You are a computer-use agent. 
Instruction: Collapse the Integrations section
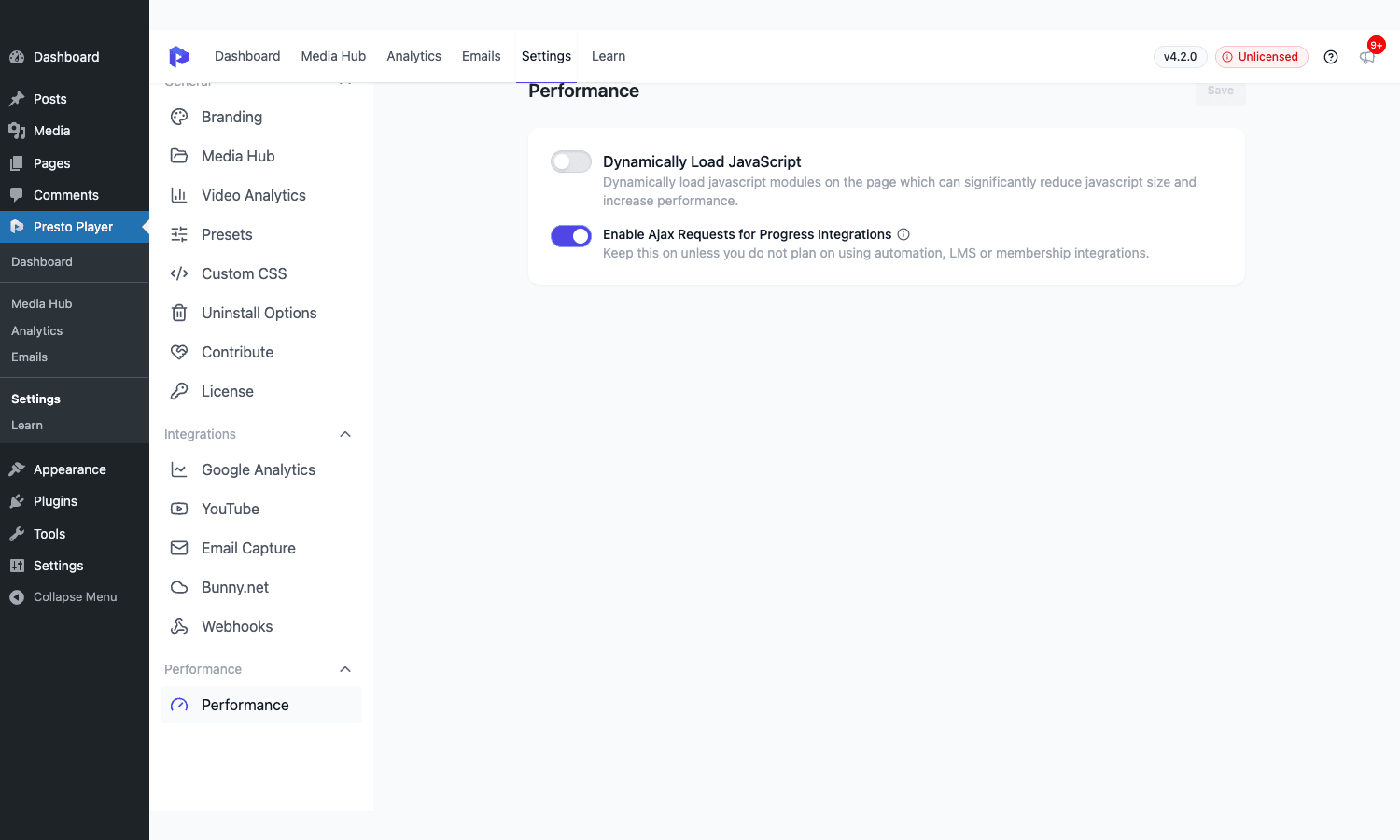pyautogui.click(x=345, y=434)
